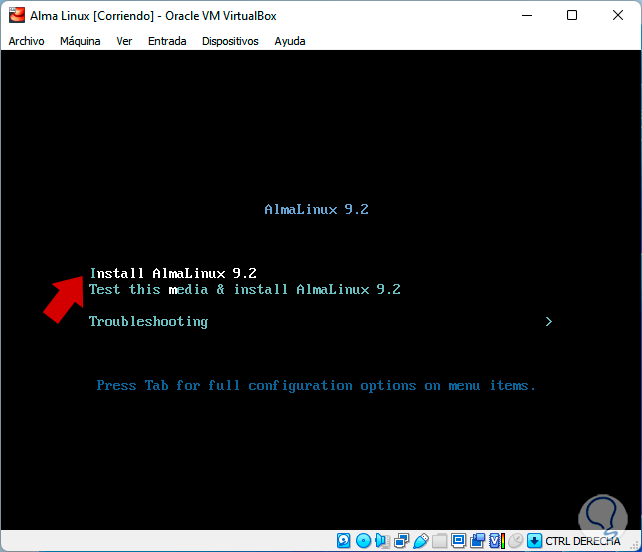Click the recording status icon
Screen dimensions: 642x552
click(x=477, y=541)
